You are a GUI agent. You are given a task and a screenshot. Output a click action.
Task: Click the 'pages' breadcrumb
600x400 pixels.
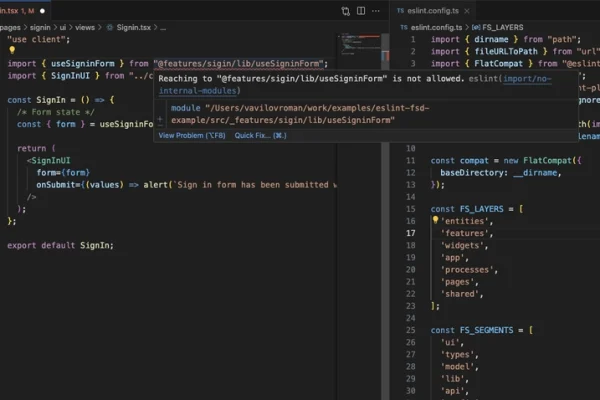[x=10, y=28]
